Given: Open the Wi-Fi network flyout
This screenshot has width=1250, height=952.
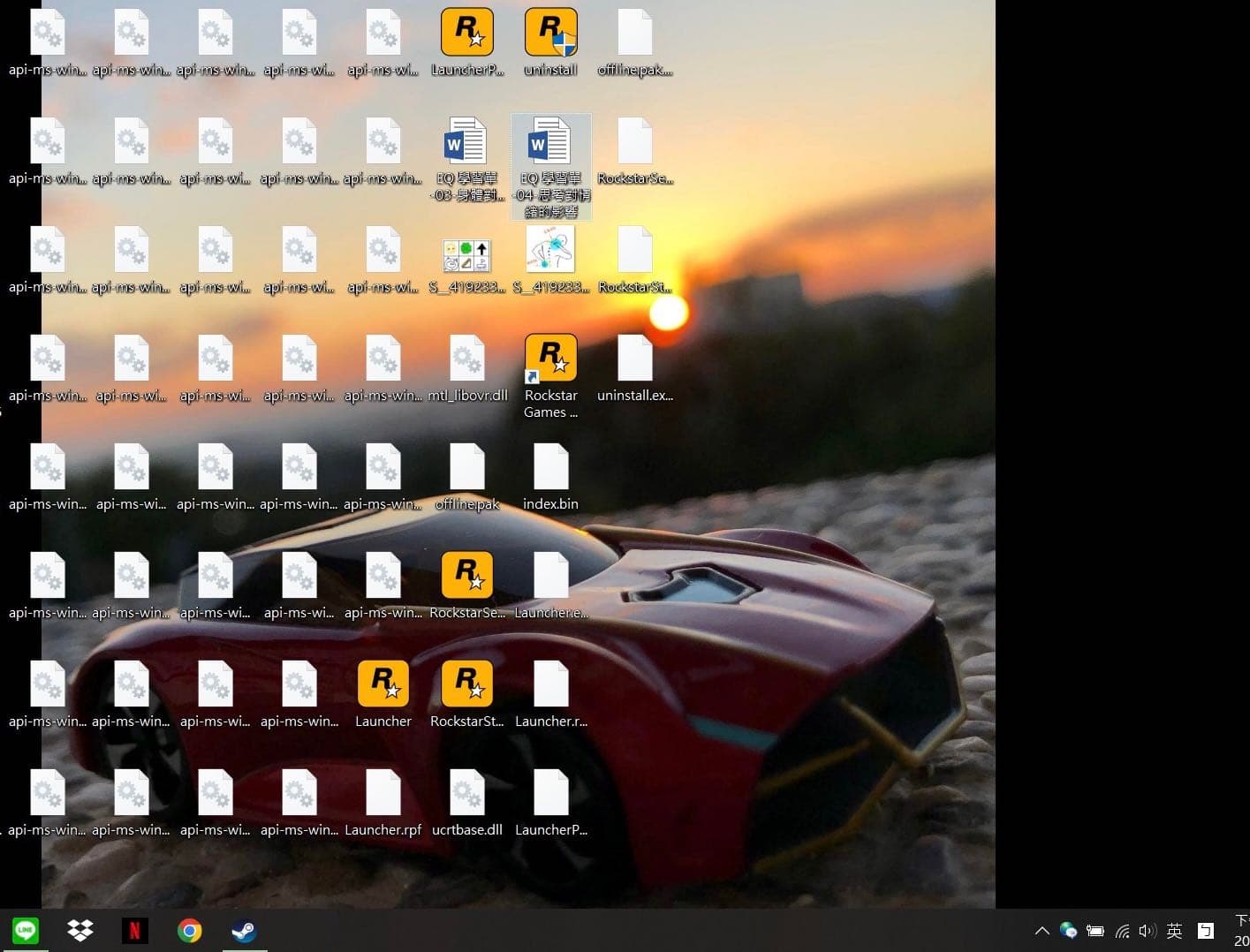Looking at the screenshot, I should pos(1122,930).
